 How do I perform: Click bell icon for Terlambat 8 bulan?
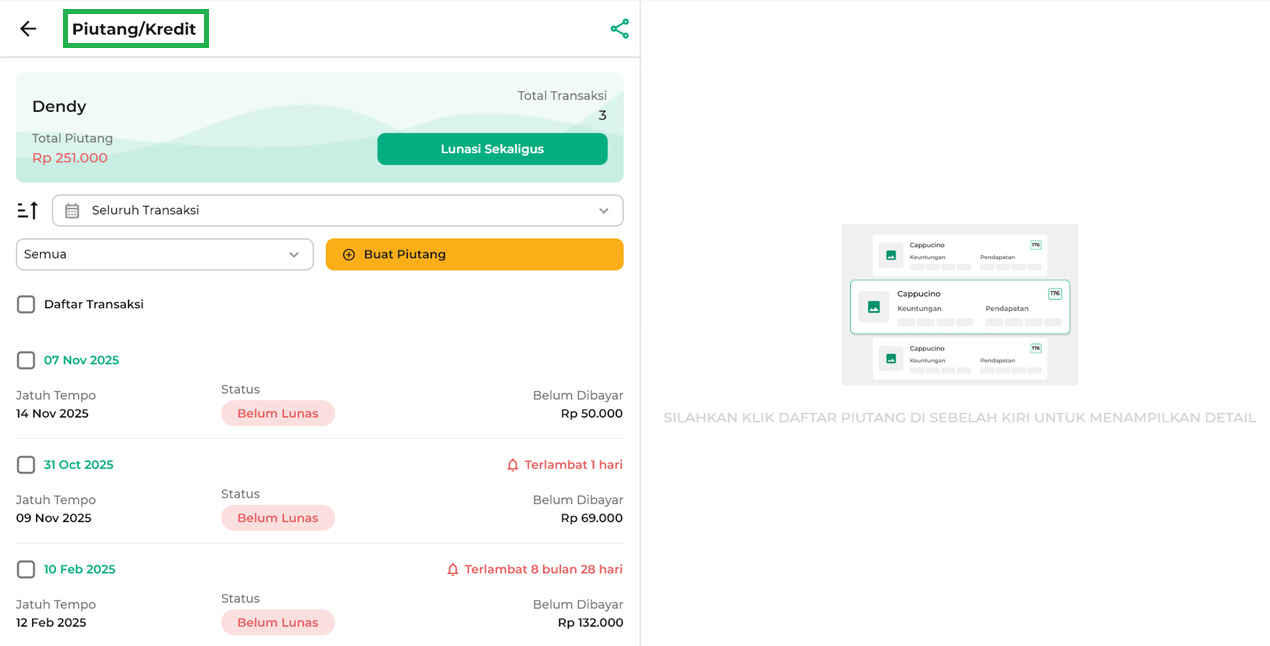pyautogui.click(x=453, y=569)
